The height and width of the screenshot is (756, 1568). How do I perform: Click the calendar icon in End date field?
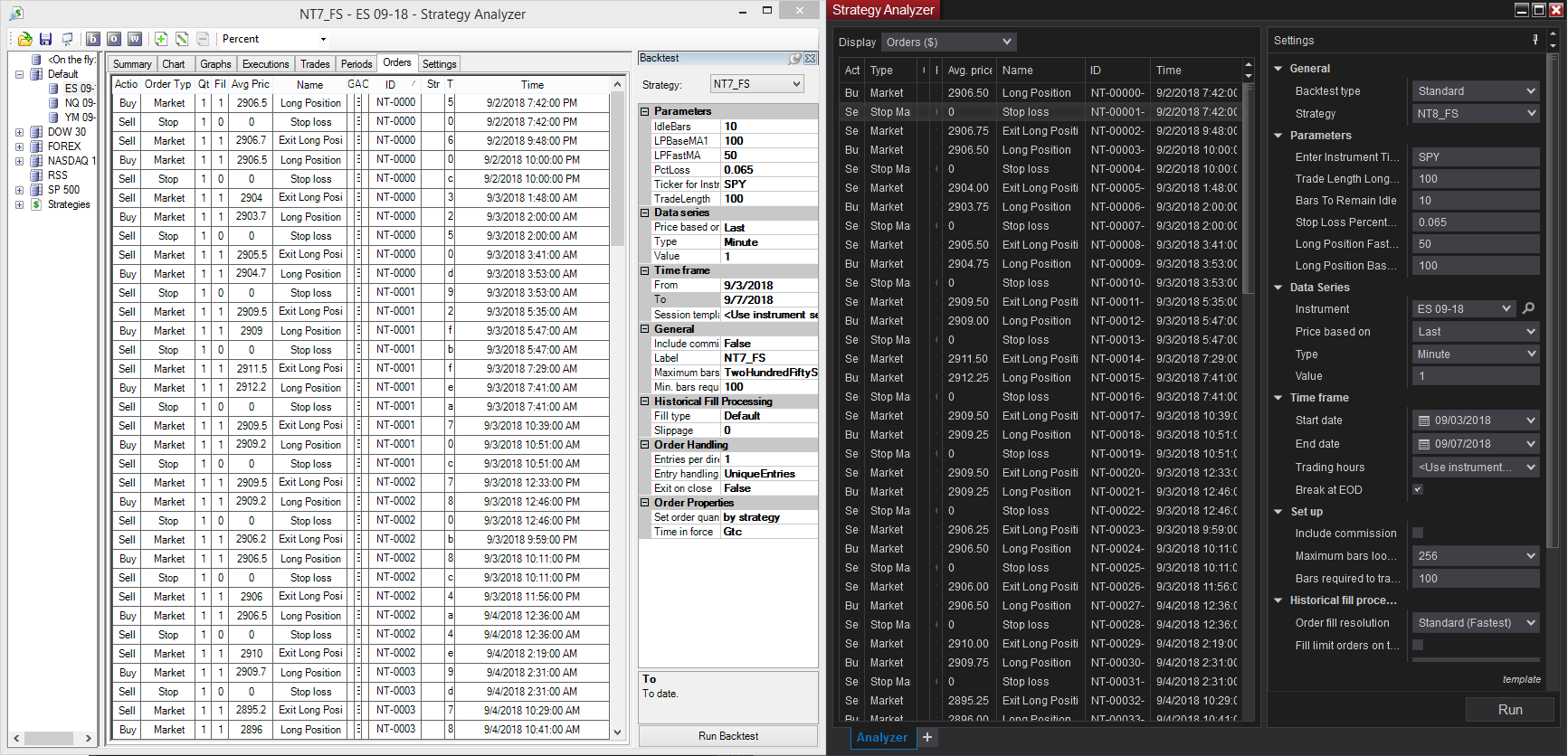tap(1424, 444)
